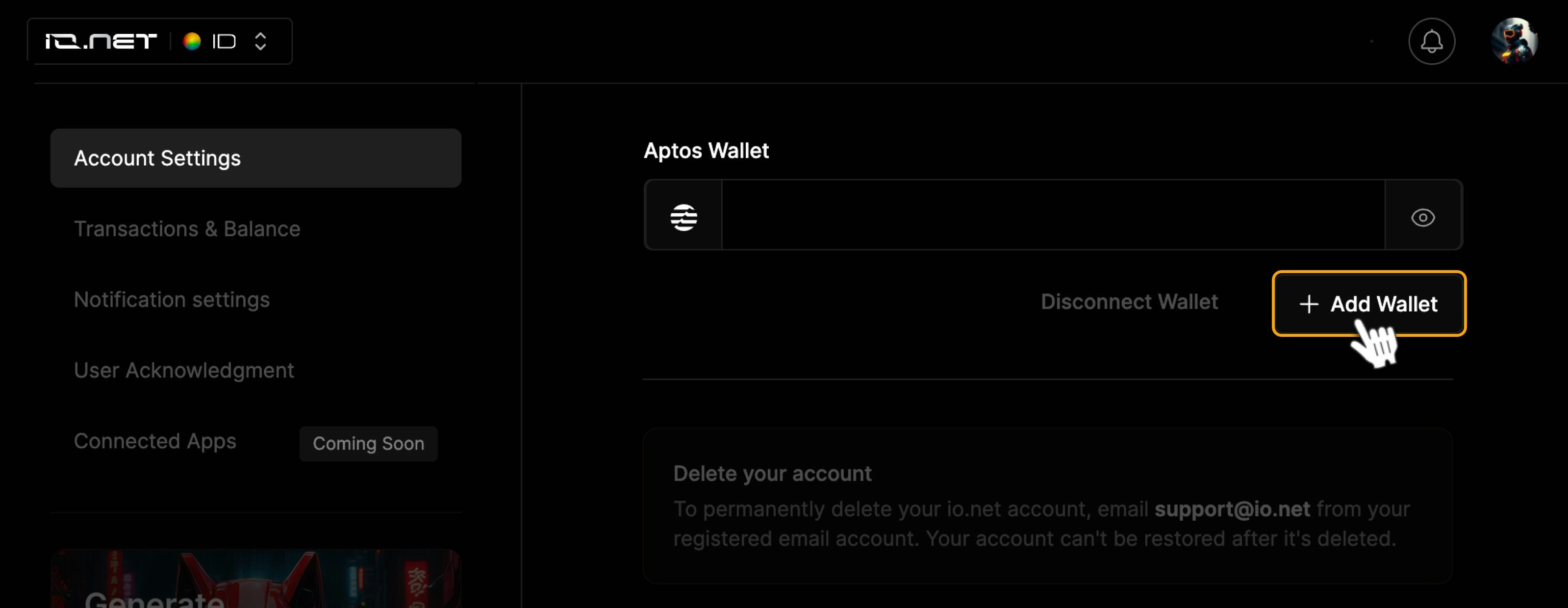This screenshot has width=1568, height=608.
Task: Click the support@io.net email link
Action: [x=1232, y=509]
